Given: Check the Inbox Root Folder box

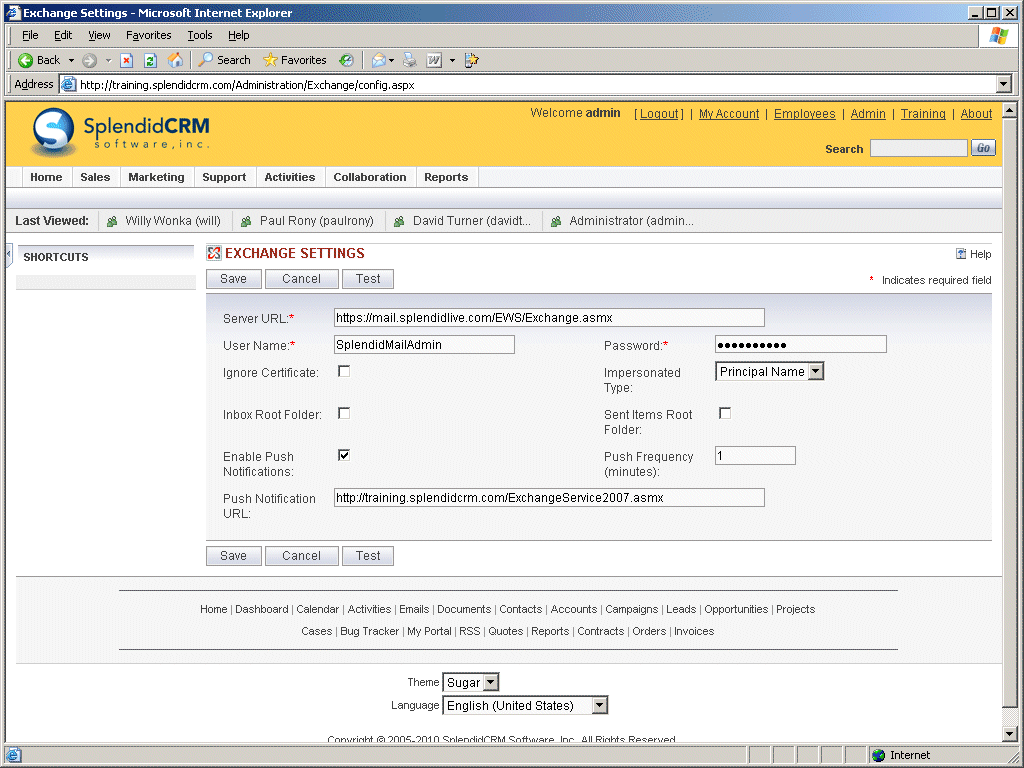Looking at the screenshot, I should click(x=344, y=413).
